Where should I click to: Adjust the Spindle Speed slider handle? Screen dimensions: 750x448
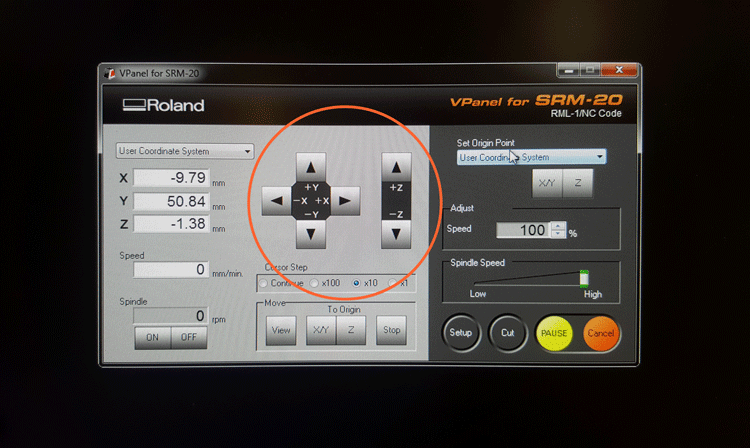584,279
